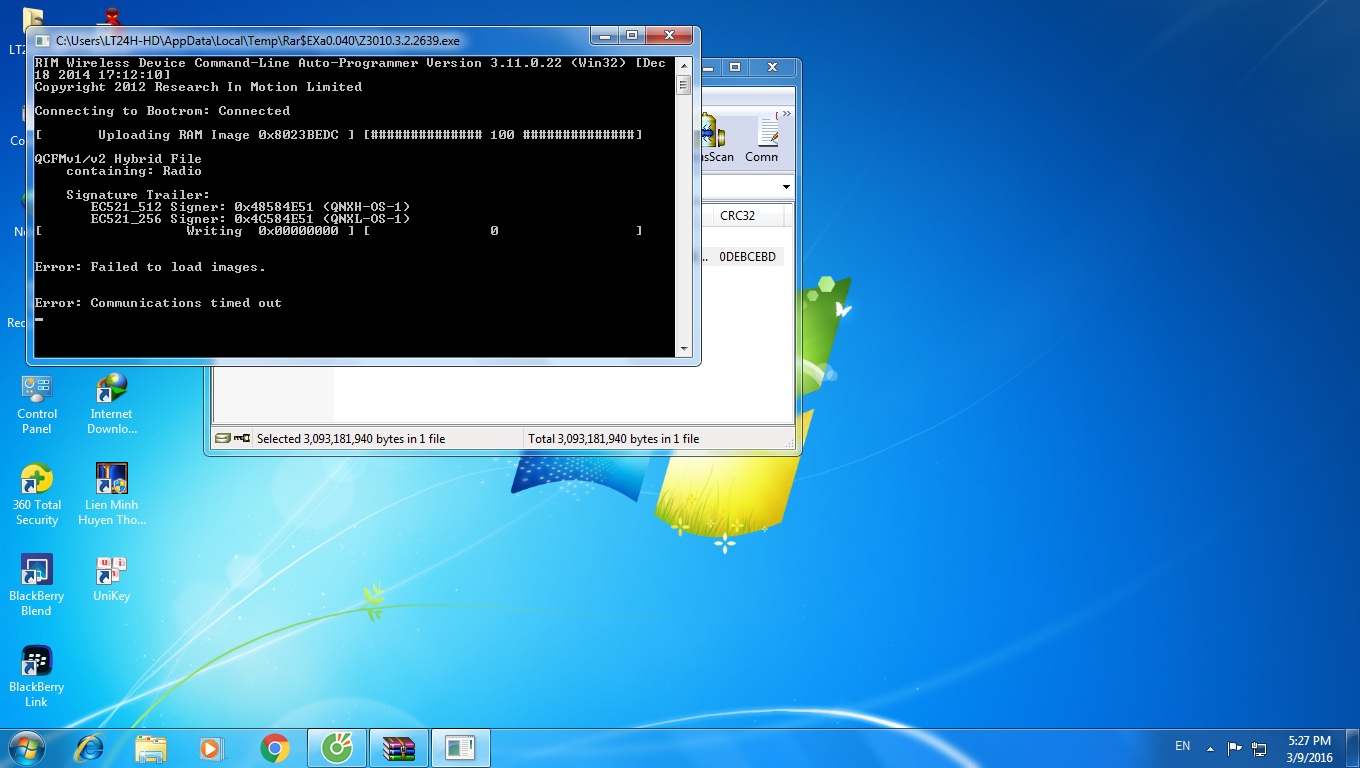Click 'Selected 3,093,181,940 bytes in 1 file' status
The height and width of the screenshot is (768, 1360).
point(351,438)
